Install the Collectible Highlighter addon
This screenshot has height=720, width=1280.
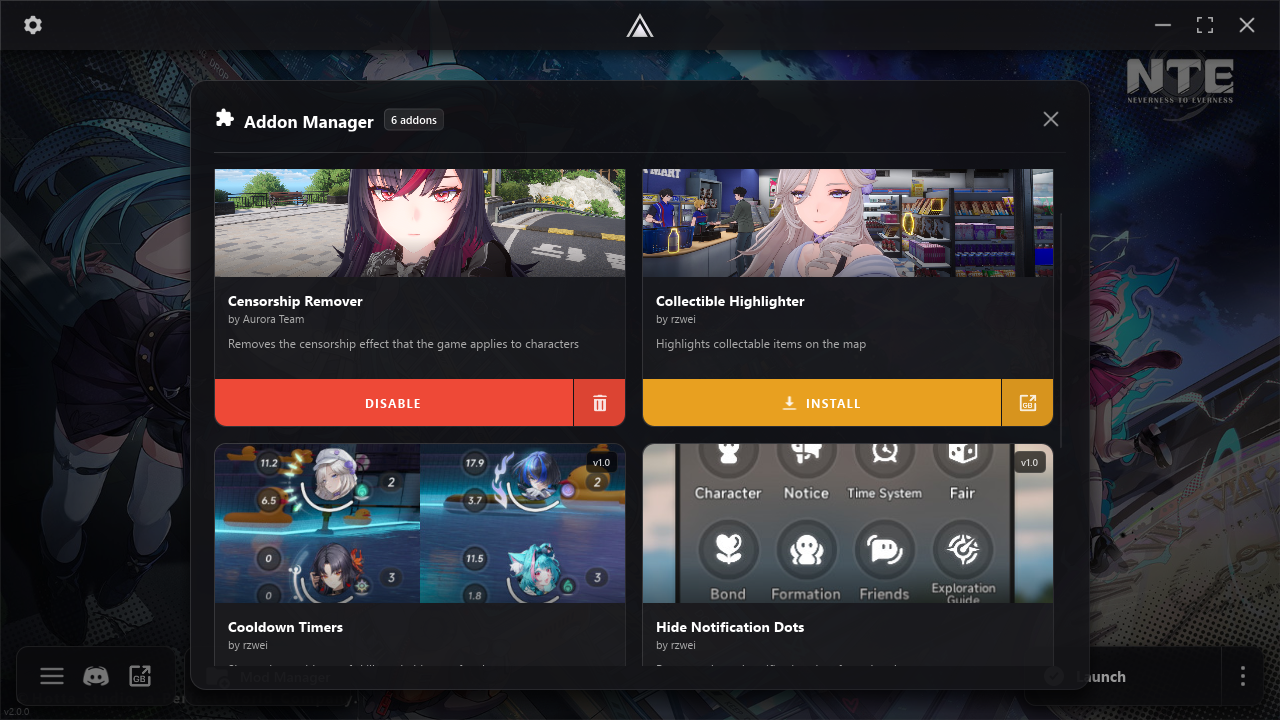point(822,403)
